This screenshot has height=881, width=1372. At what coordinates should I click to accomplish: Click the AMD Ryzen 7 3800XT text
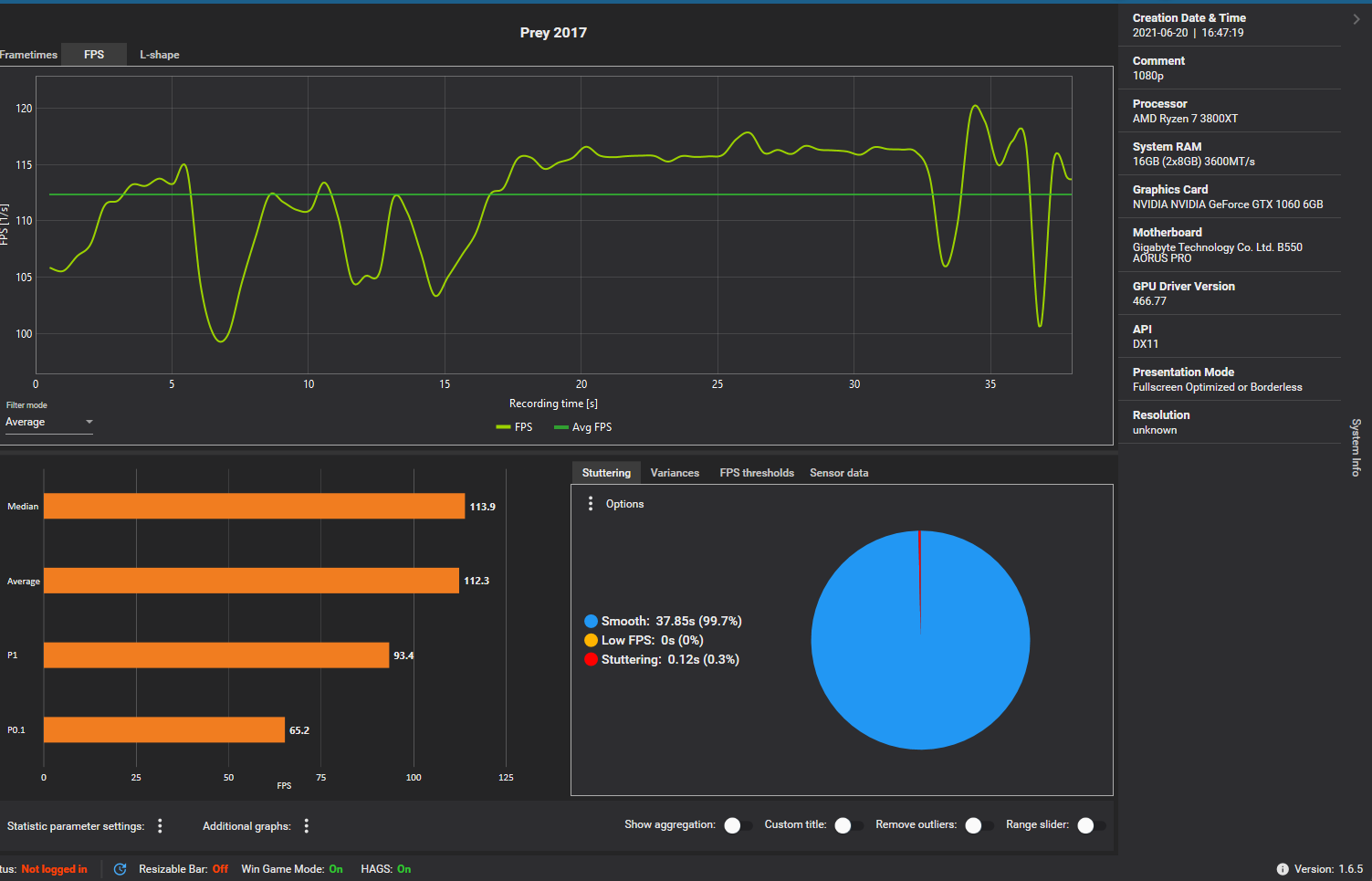[x=1185, y=119]
